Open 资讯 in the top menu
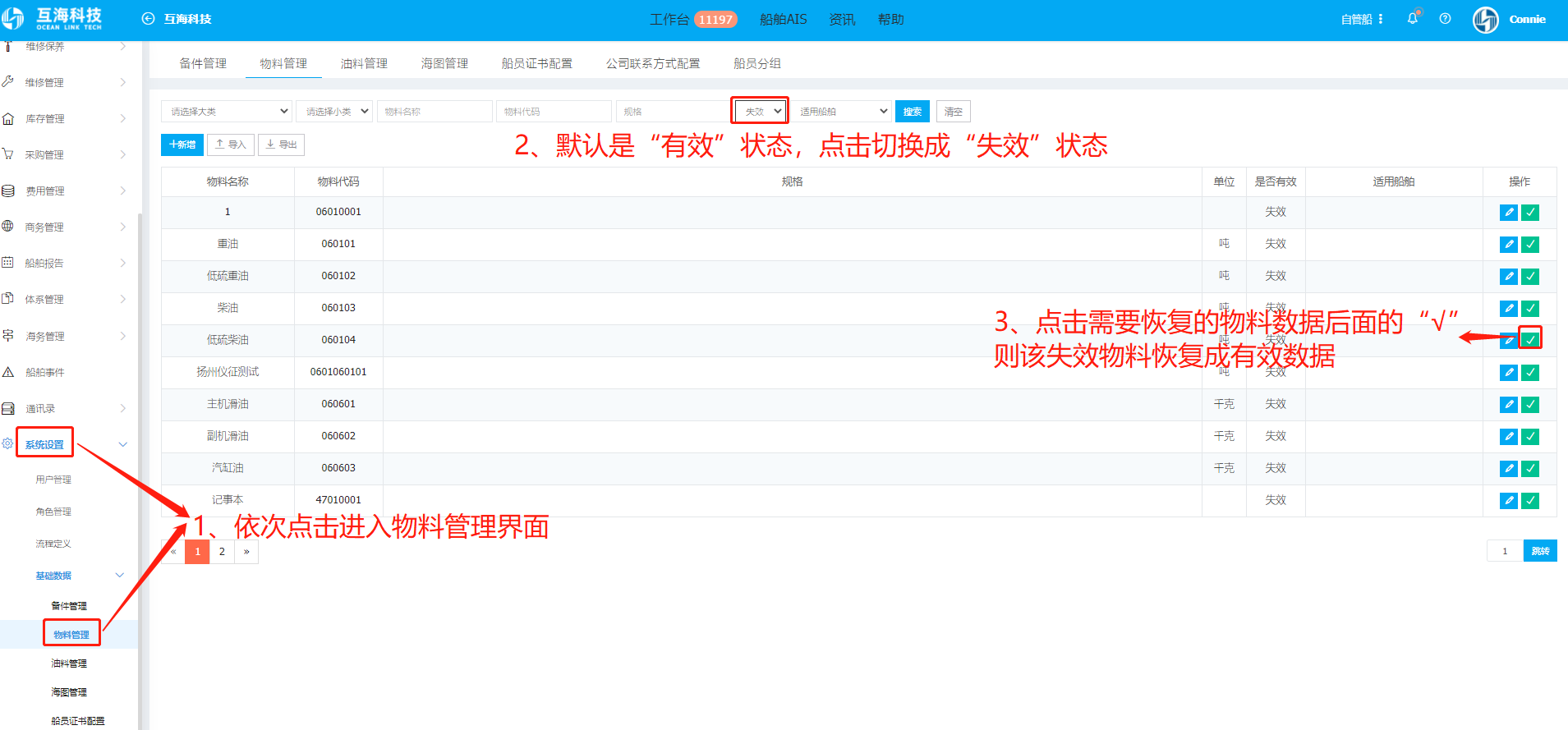 tap(842, 19)
